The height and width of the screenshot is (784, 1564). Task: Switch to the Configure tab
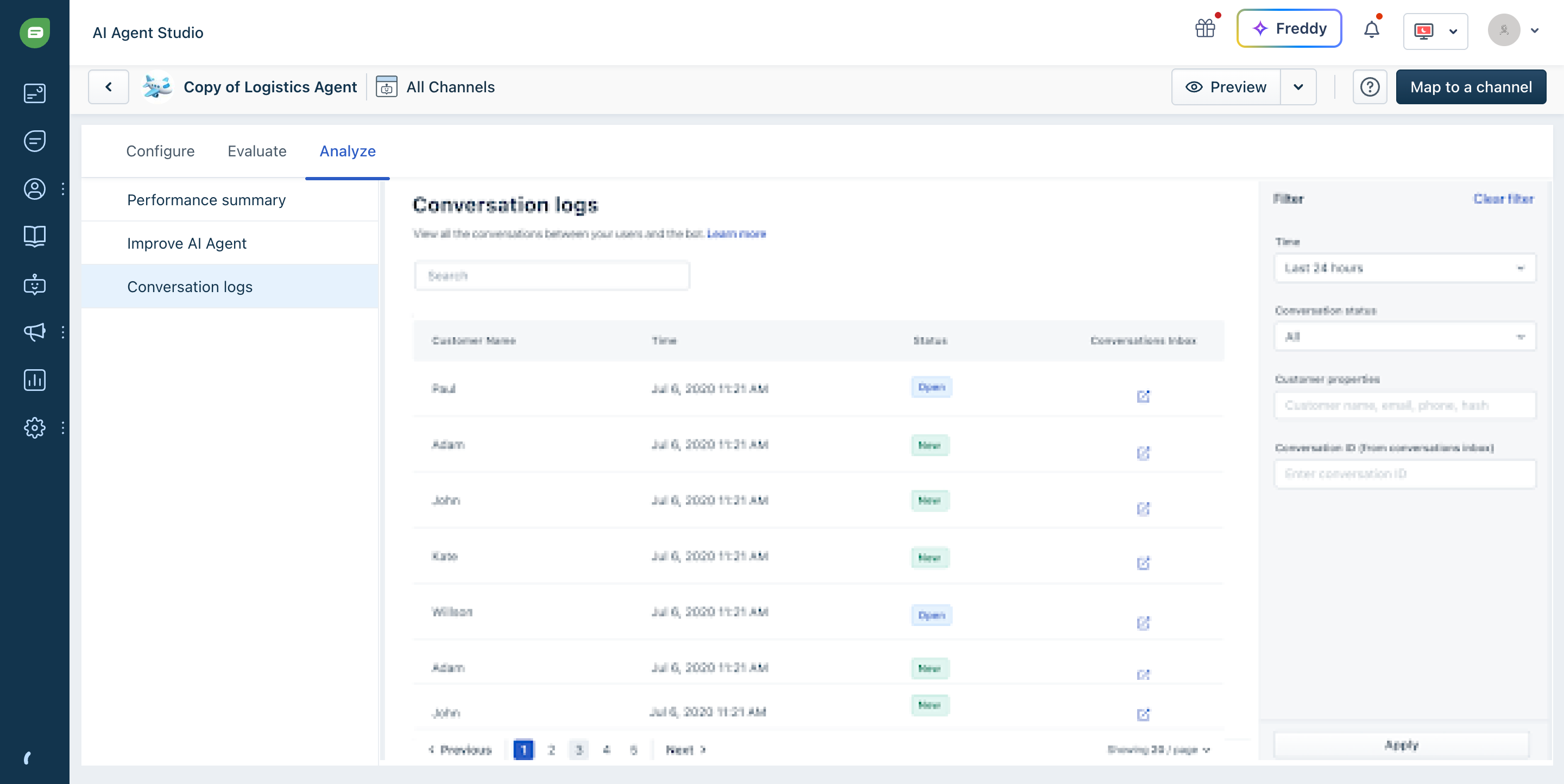[160, 151]
